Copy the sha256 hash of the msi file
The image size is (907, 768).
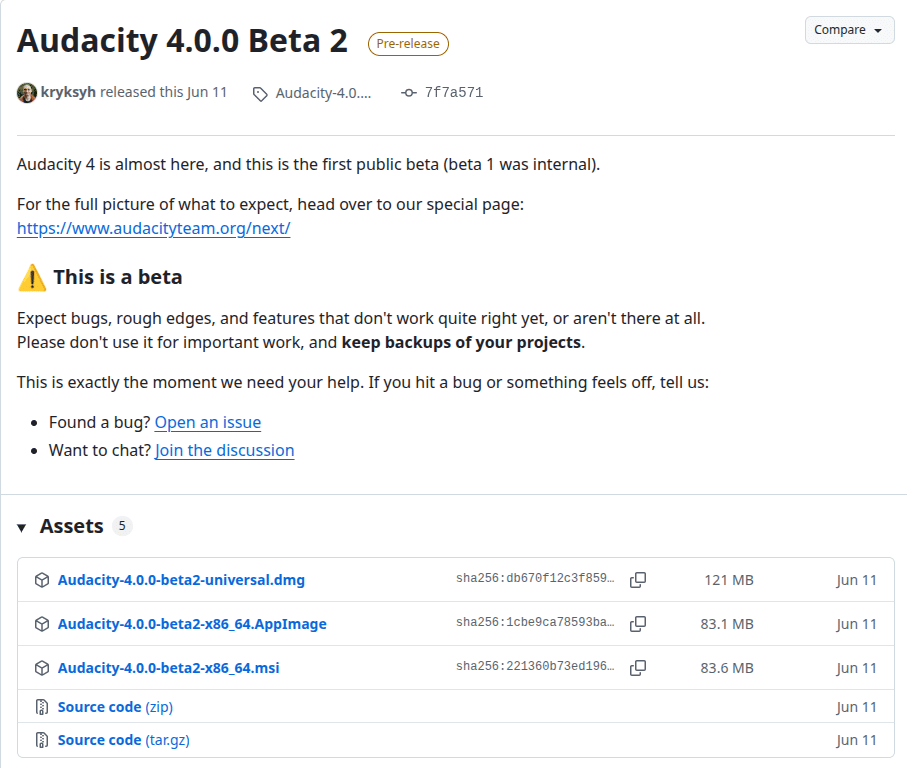tap(638, 667)
